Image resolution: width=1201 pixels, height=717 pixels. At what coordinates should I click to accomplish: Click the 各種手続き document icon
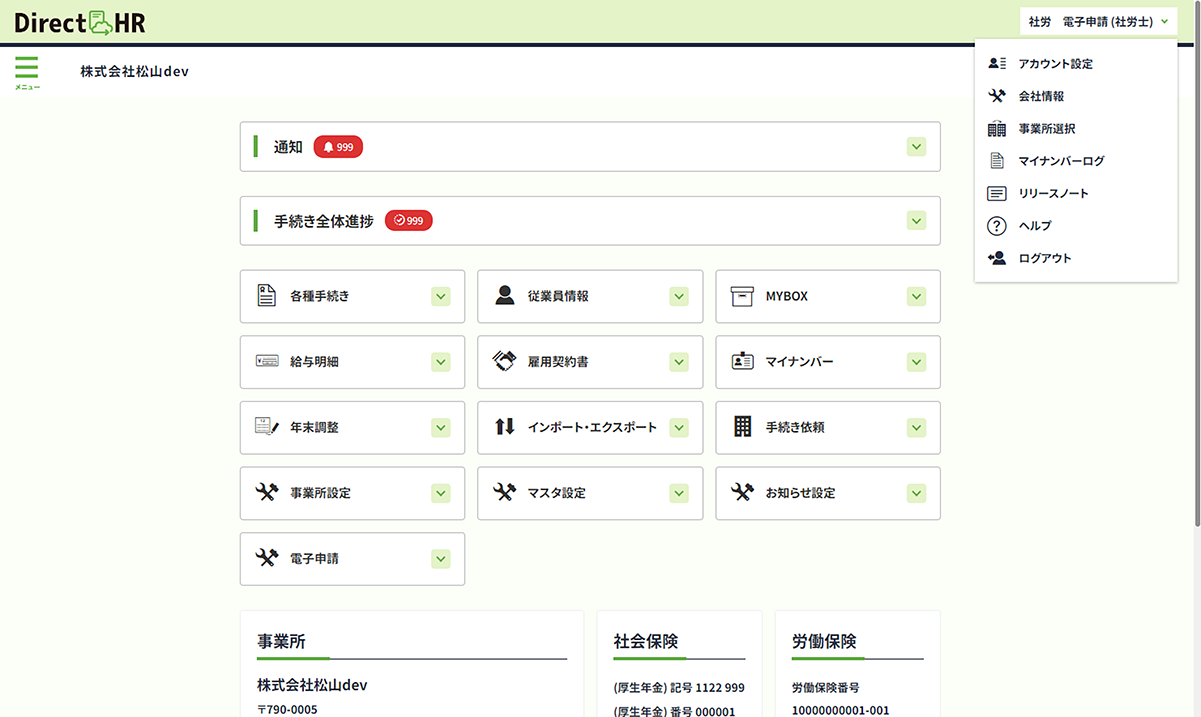pyautogui.click(x=266, y=296)
